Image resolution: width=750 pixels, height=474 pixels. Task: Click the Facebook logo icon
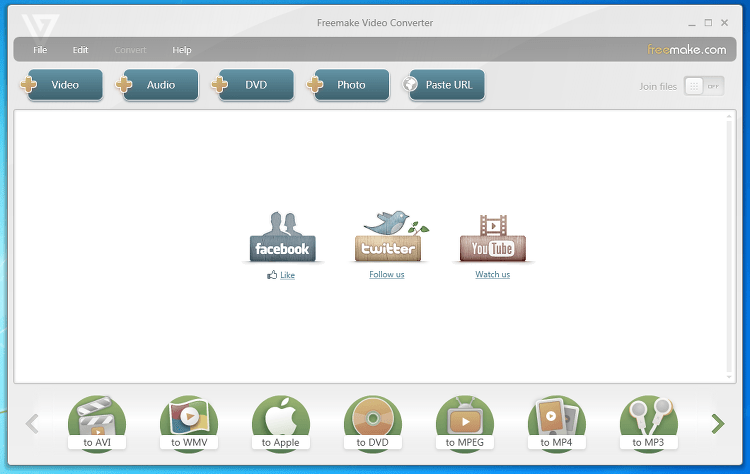click(283, 237)
